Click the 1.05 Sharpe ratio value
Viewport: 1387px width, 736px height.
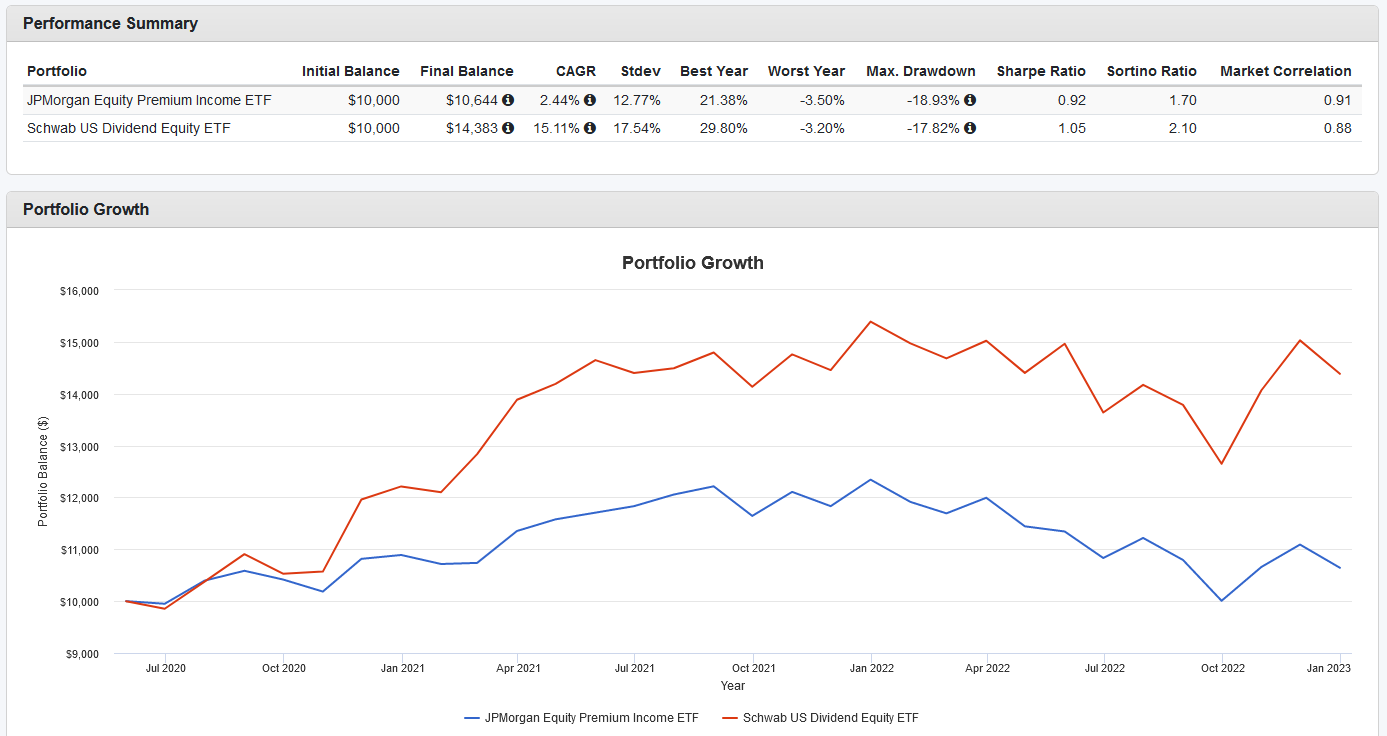pyautogui.click(x=1072, y=128)
